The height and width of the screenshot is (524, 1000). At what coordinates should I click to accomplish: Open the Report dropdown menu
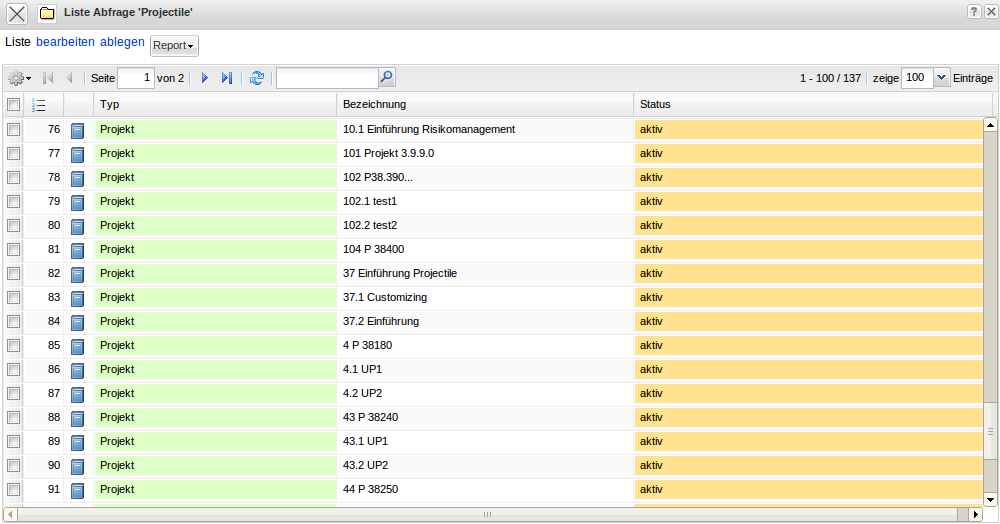(174, 46)
